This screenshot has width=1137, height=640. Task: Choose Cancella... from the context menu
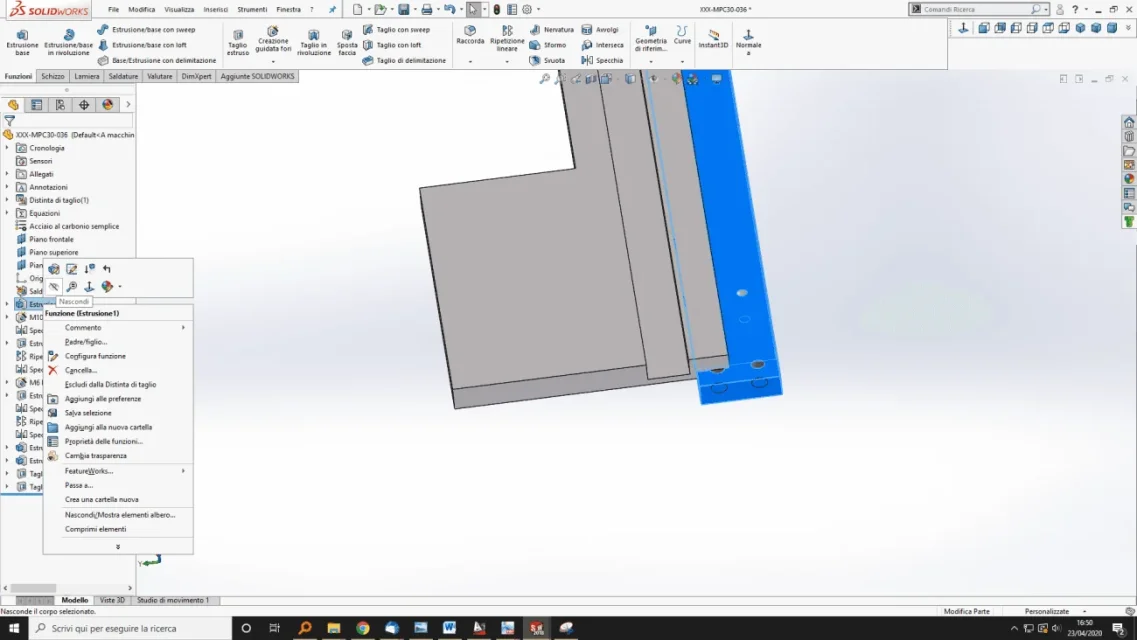pos(80,370)
